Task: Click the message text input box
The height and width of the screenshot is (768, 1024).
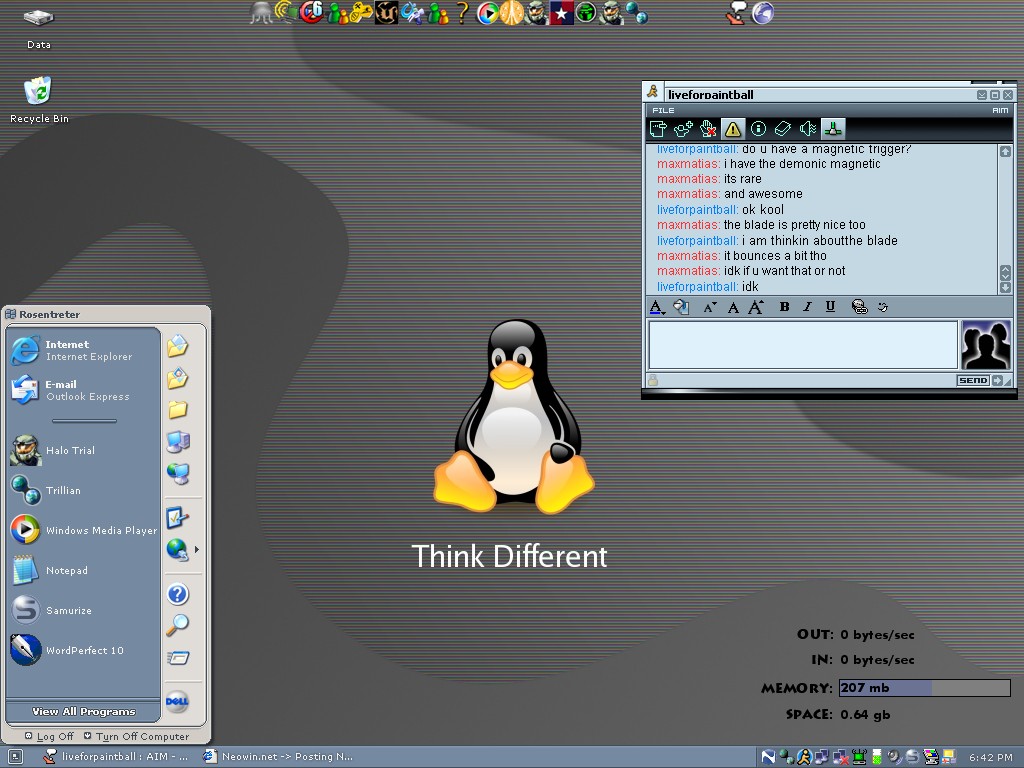Action: coord(802,345)
